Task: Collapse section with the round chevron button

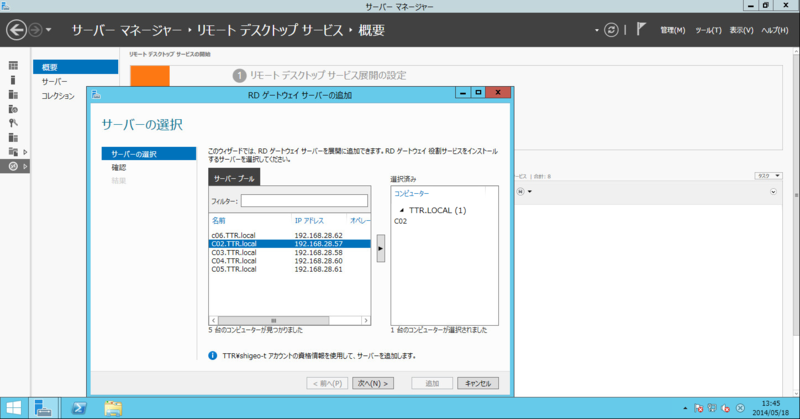Action: pos(773,192)
